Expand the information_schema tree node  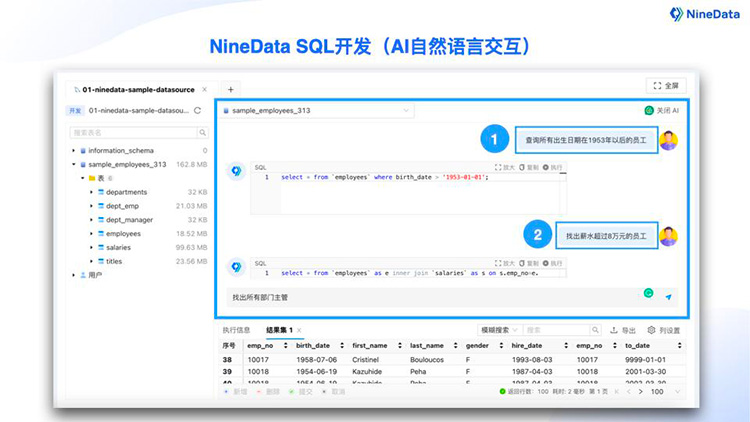click(x=74, y=150)
